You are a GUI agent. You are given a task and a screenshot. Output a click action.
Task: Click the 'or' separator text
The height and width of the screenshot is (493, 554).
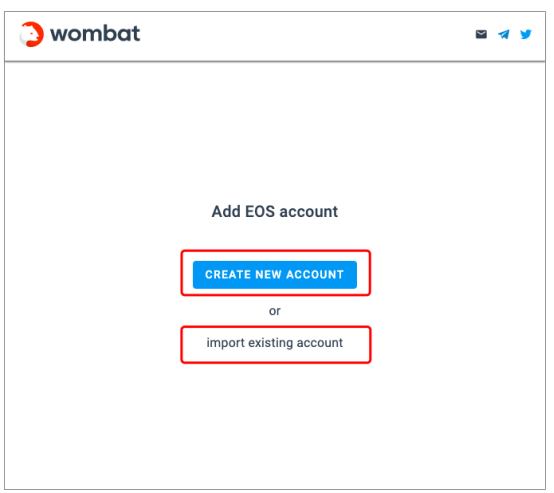[275, 311]
